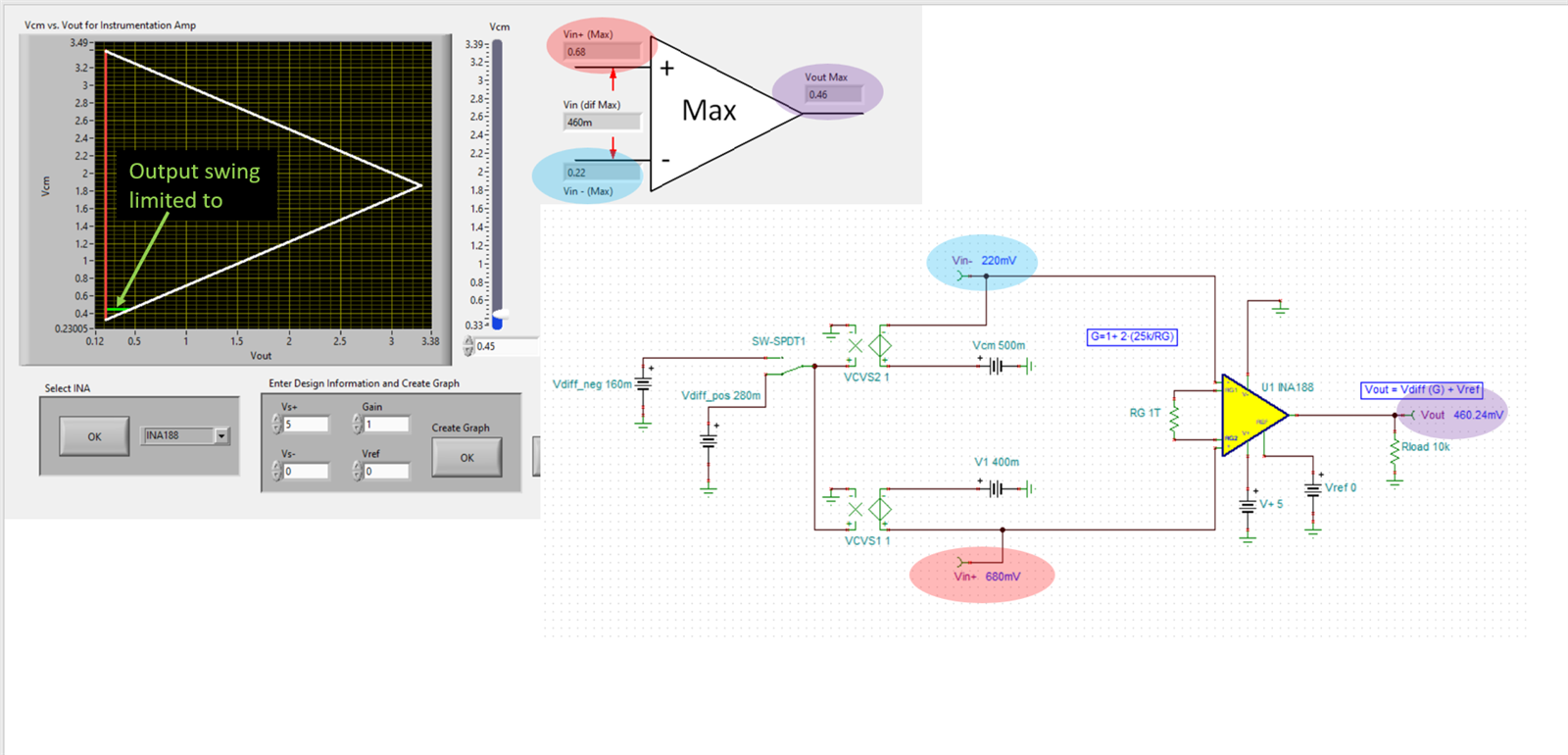Image resolution: width=1568 pixels, height=755 pixels.
Task: Click the Vcm numeric field showing 0.45
Action: click(x=506, y=346)
